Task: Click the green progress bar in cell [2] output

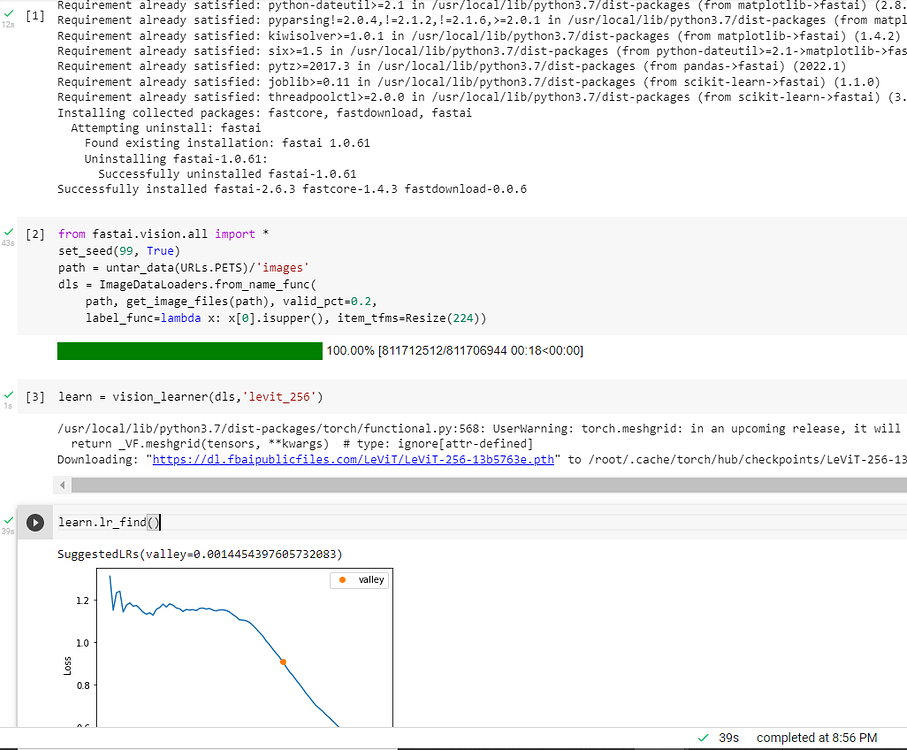Action: [x=189, y=351]
